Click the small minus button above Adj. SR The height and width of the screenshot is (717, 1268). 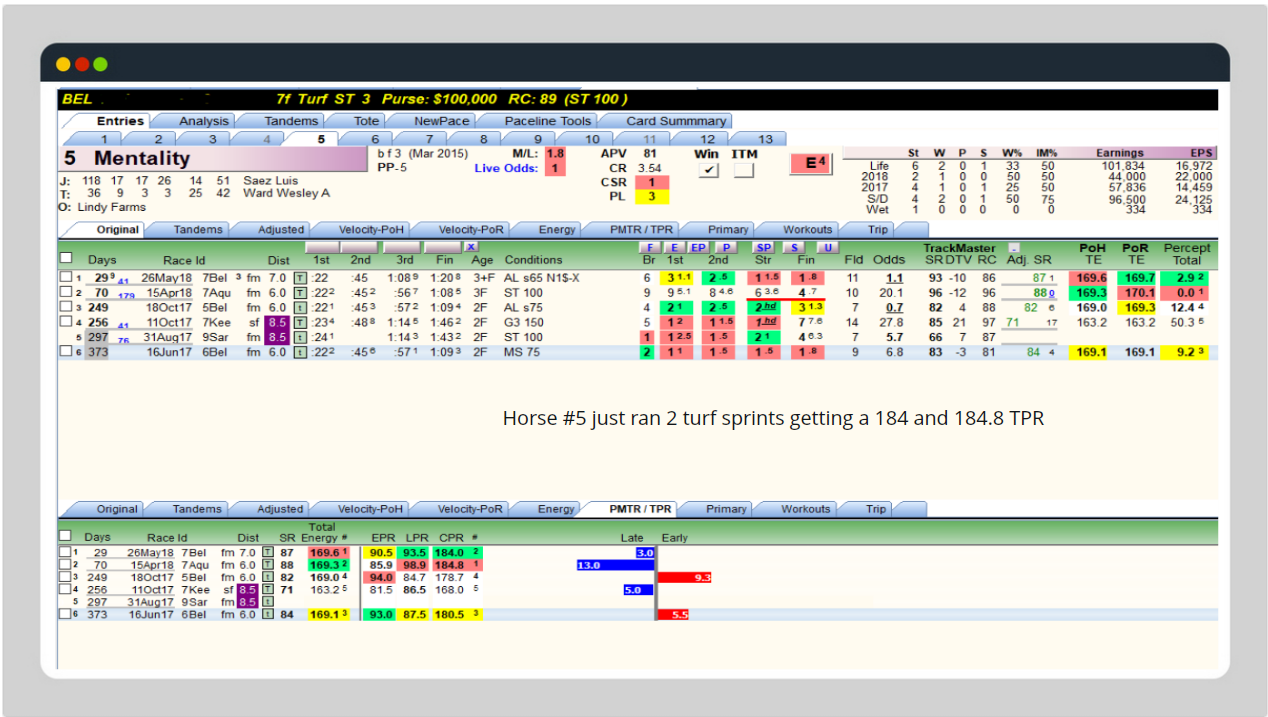[1013, 247]
